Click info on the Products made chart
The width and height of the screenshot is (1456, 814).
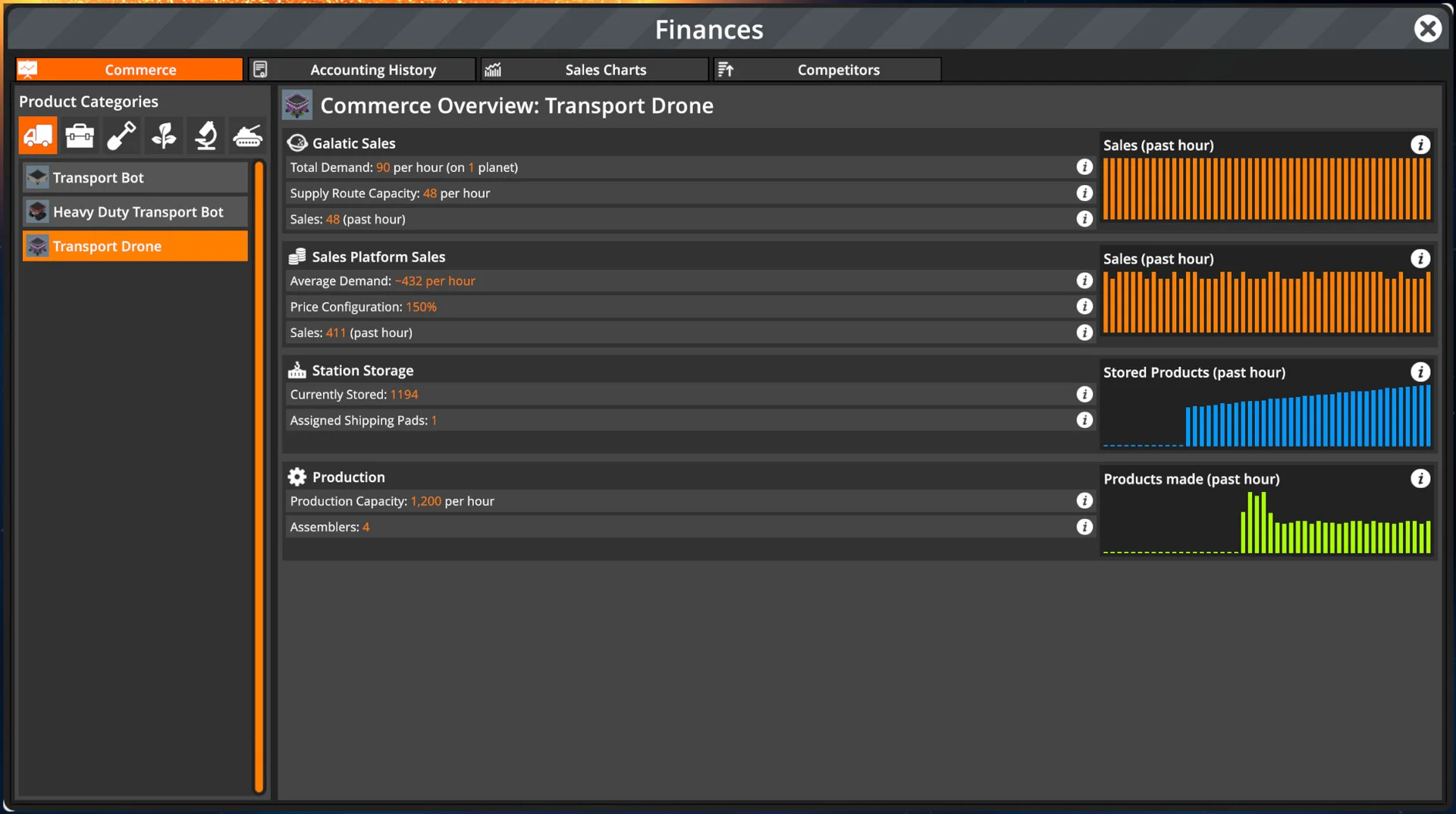pos(1420,479)
